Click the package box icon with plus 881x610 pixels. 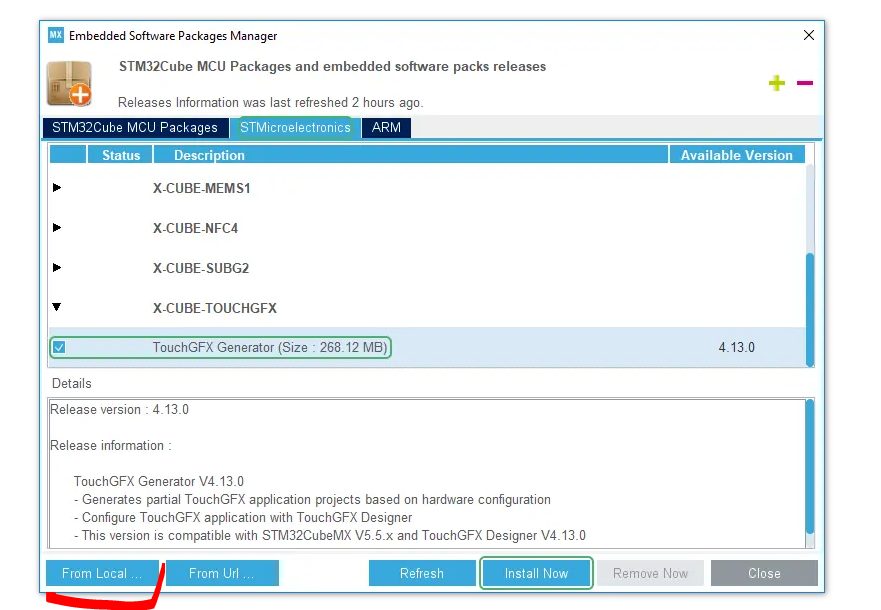[70, 84]
